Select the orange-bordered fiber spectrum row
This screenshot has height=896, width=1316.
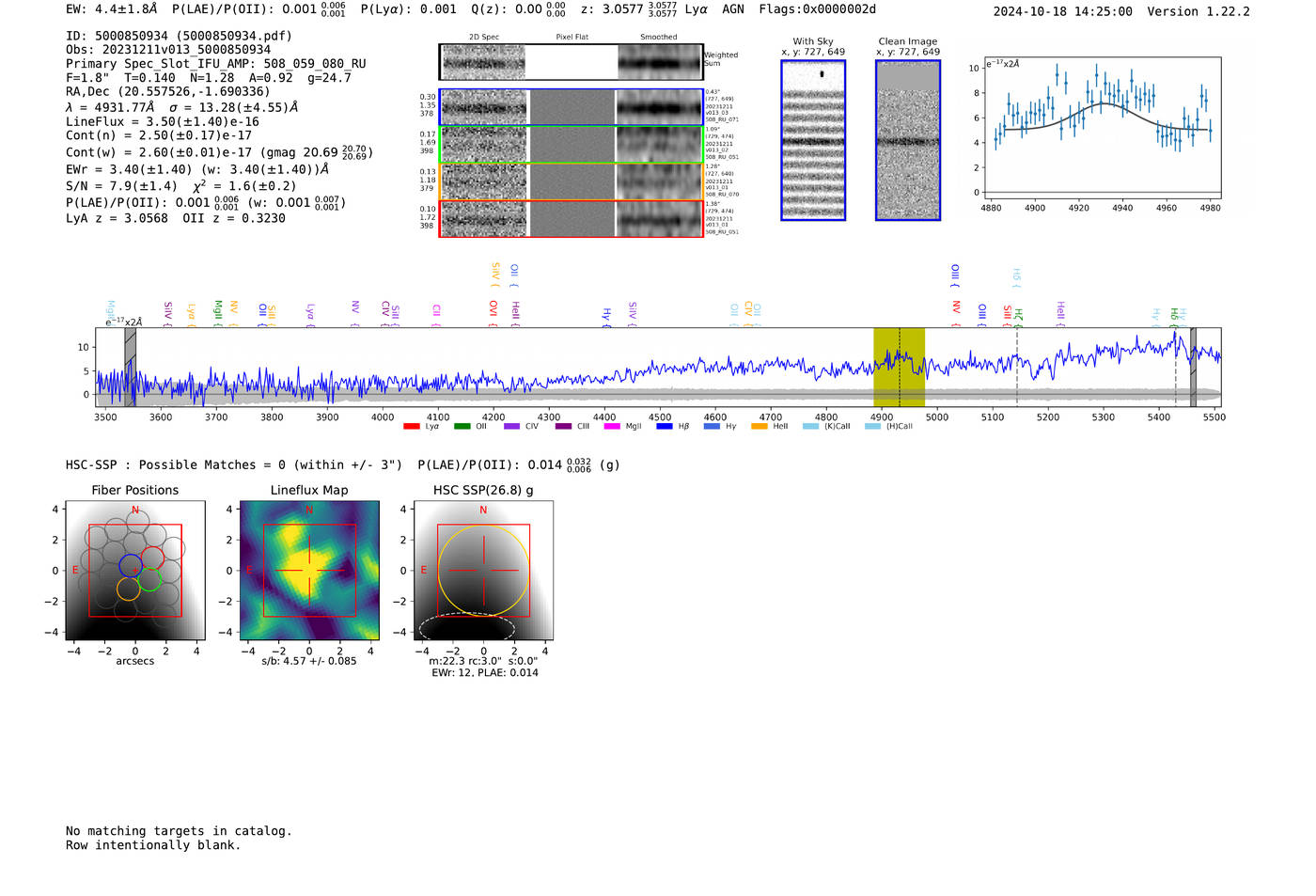click(572, 181)
